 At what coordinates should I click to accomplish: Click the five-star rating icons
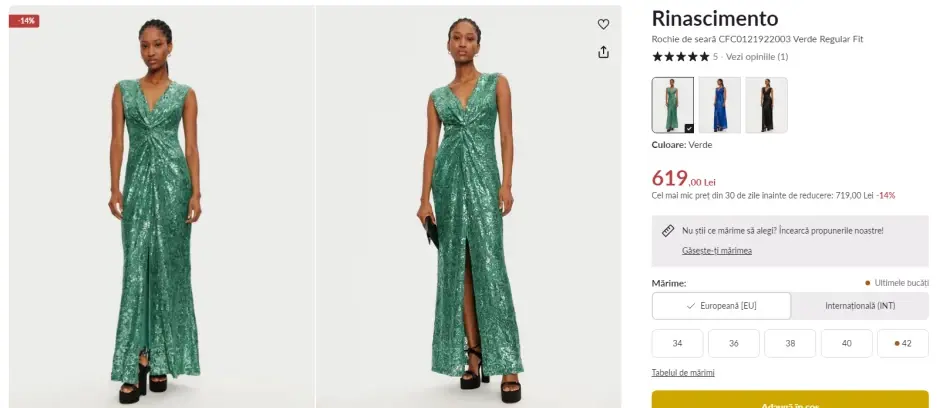(680, 57)
